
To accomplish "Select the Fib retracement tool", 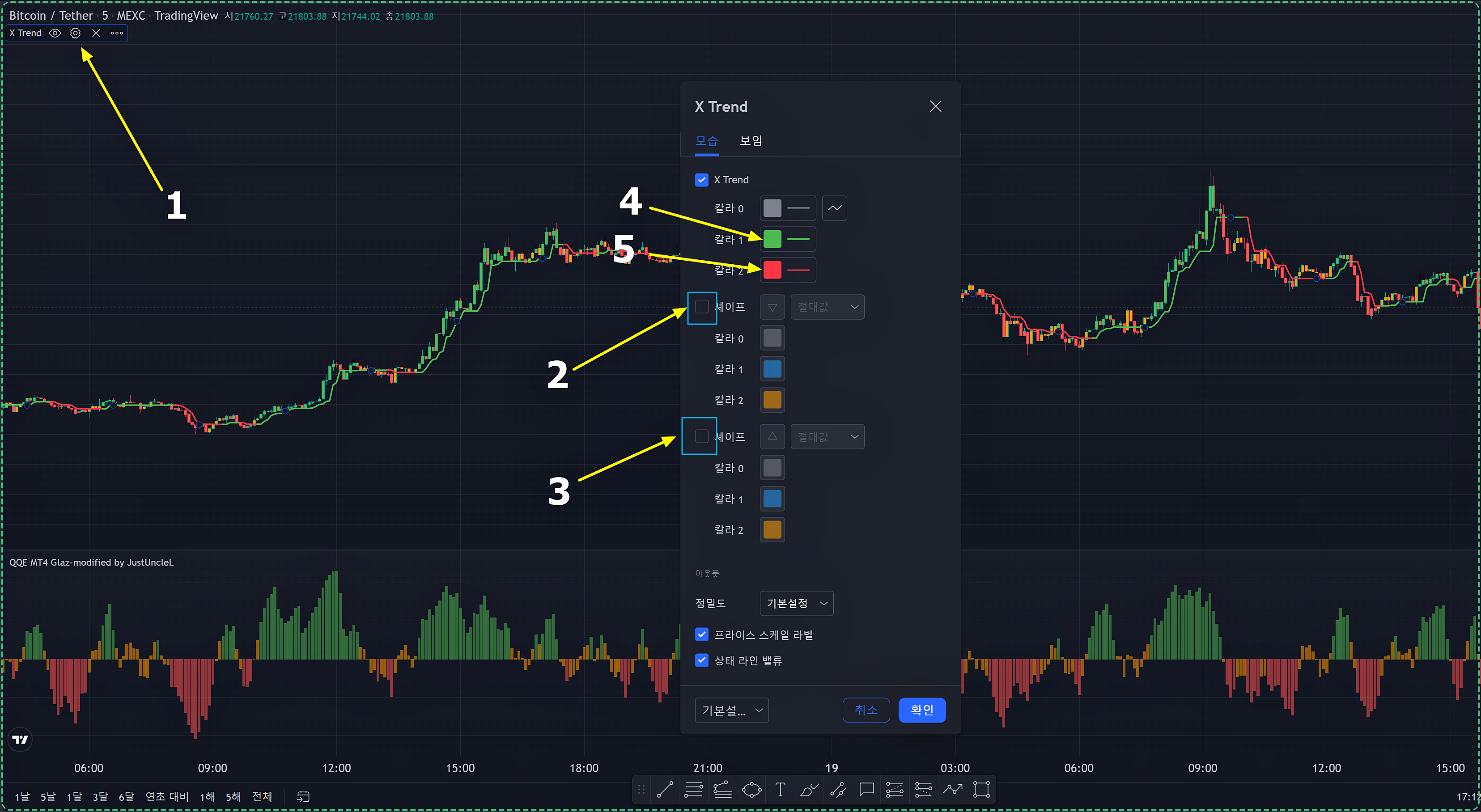I will click(x=693, y=790).
